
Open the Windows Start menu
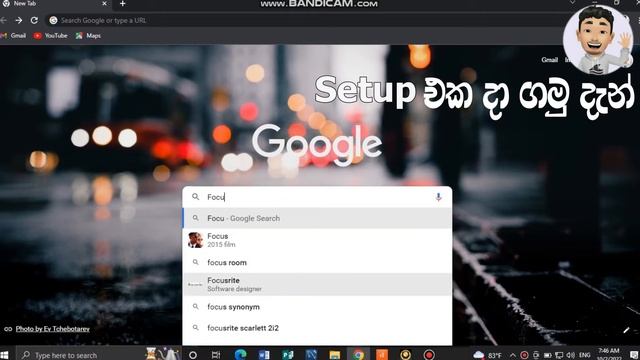[4, 355]
